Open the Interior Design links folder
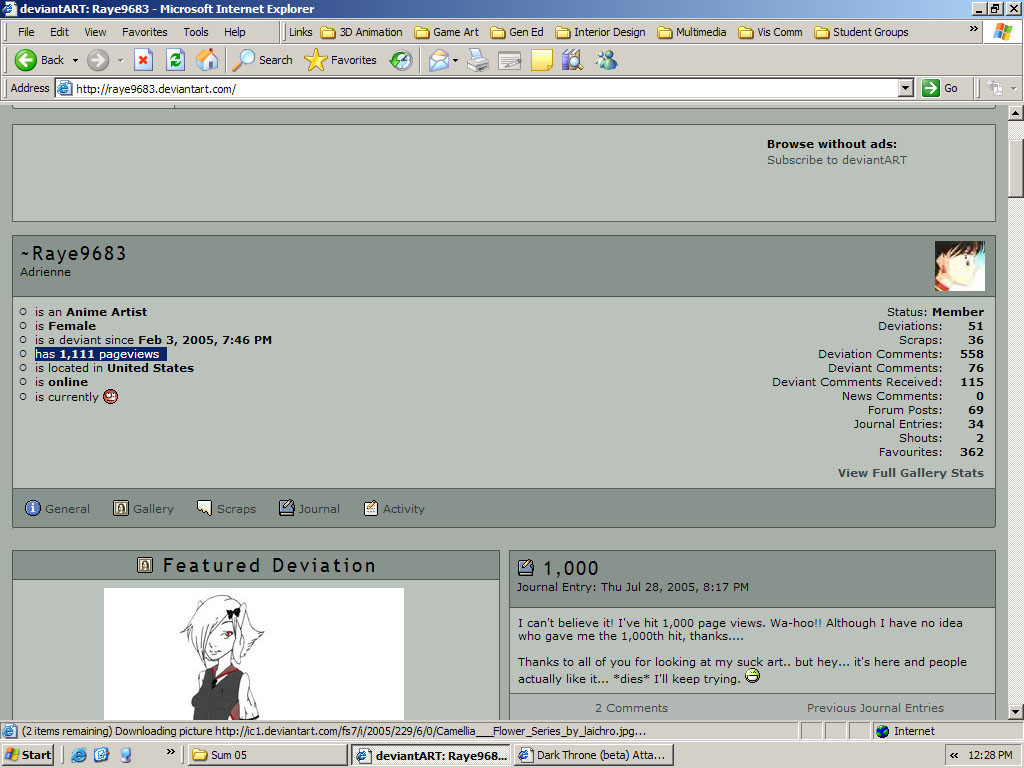 pos(600,32)
